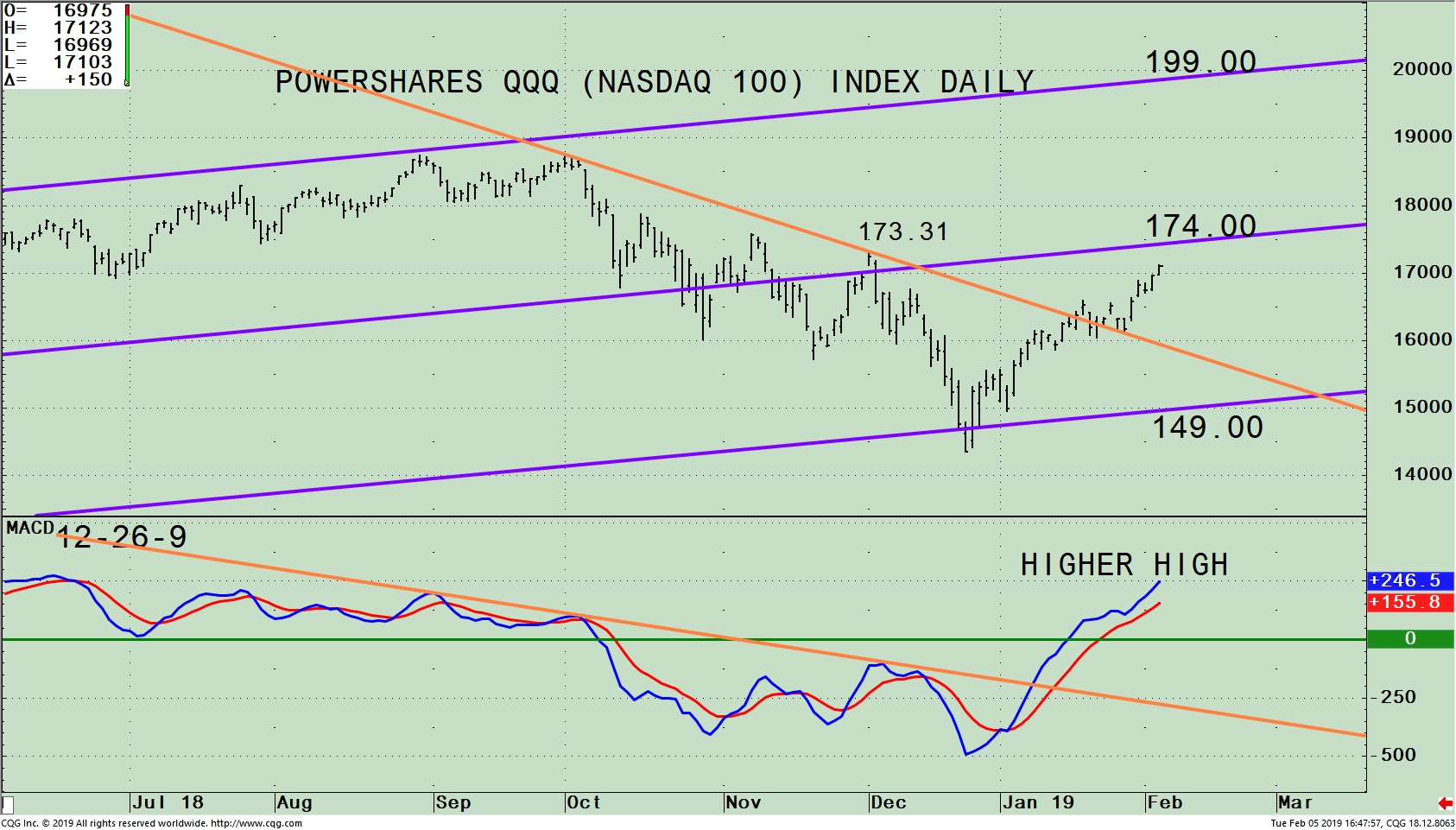
Task: Click the CQG Inc. copyright notice
Action: (x=104, y=823)
